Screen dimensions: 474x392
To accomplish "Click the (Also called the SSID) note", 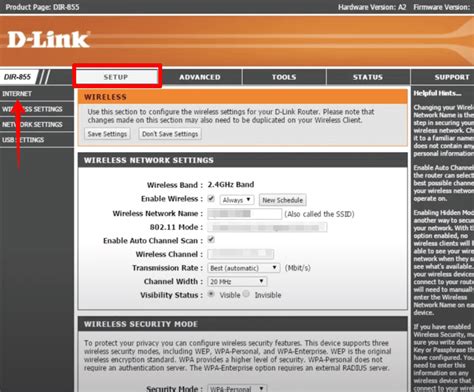I will click(x=319, y=214).
